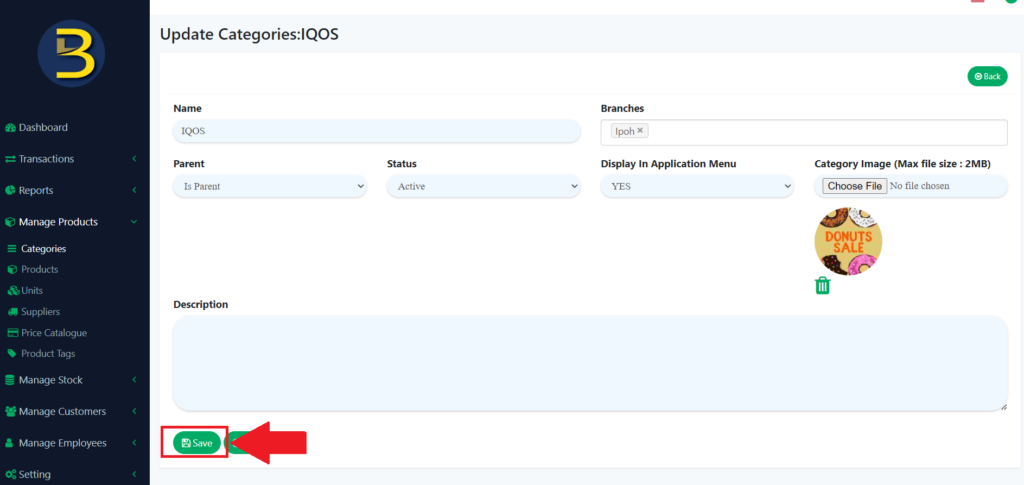Open Display In Application Menu dropdown
This screenshot has height=485, width=1024.
(697, 186)
